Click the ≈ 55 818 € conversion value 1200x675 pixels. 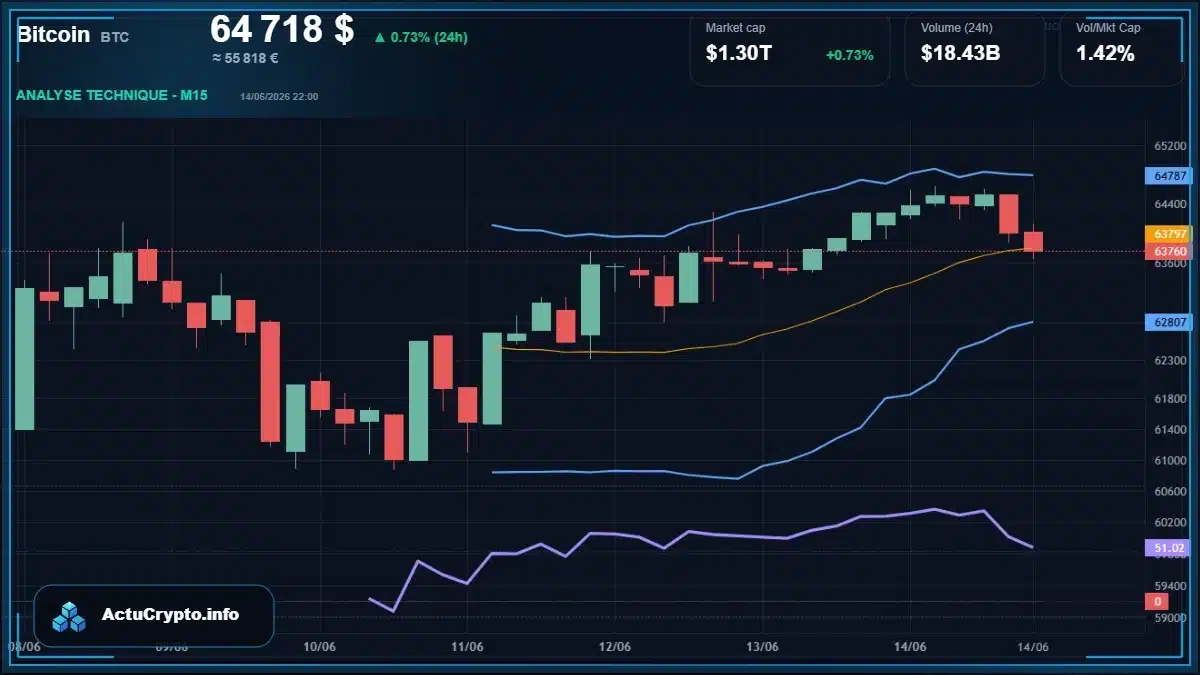coord(245,58)
